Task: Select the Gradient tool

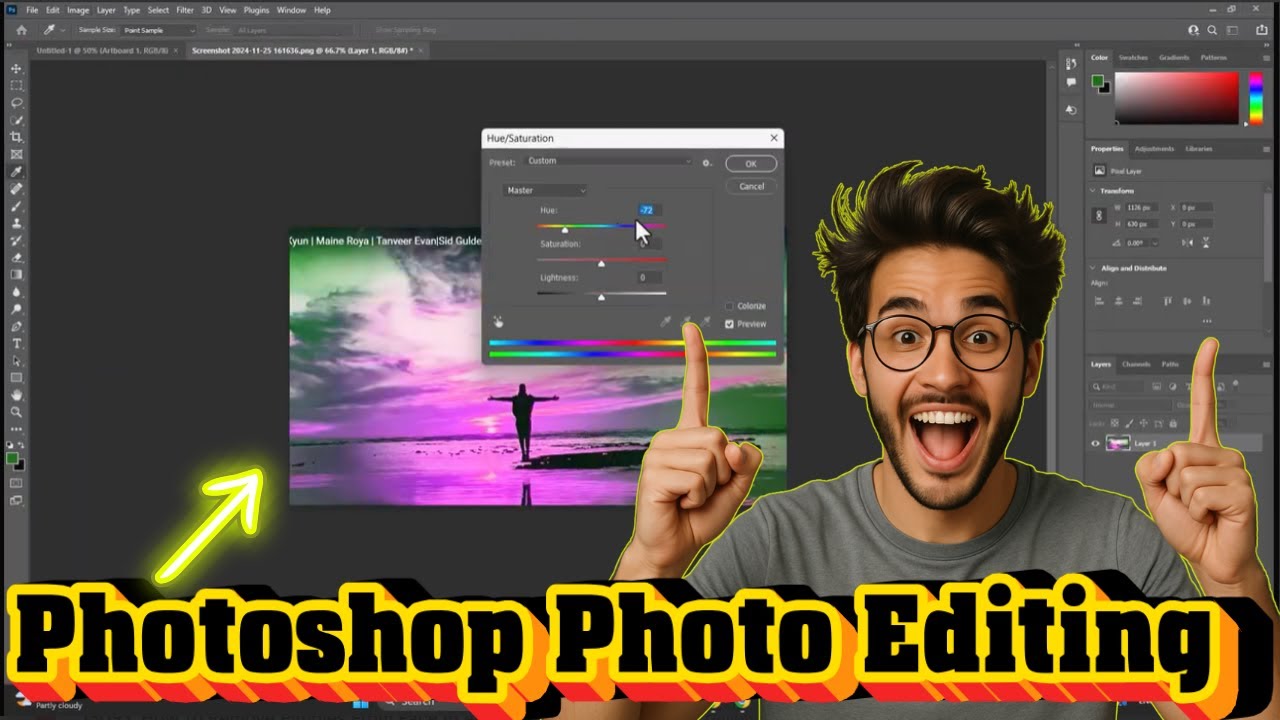Action: [x=17, y=274]
